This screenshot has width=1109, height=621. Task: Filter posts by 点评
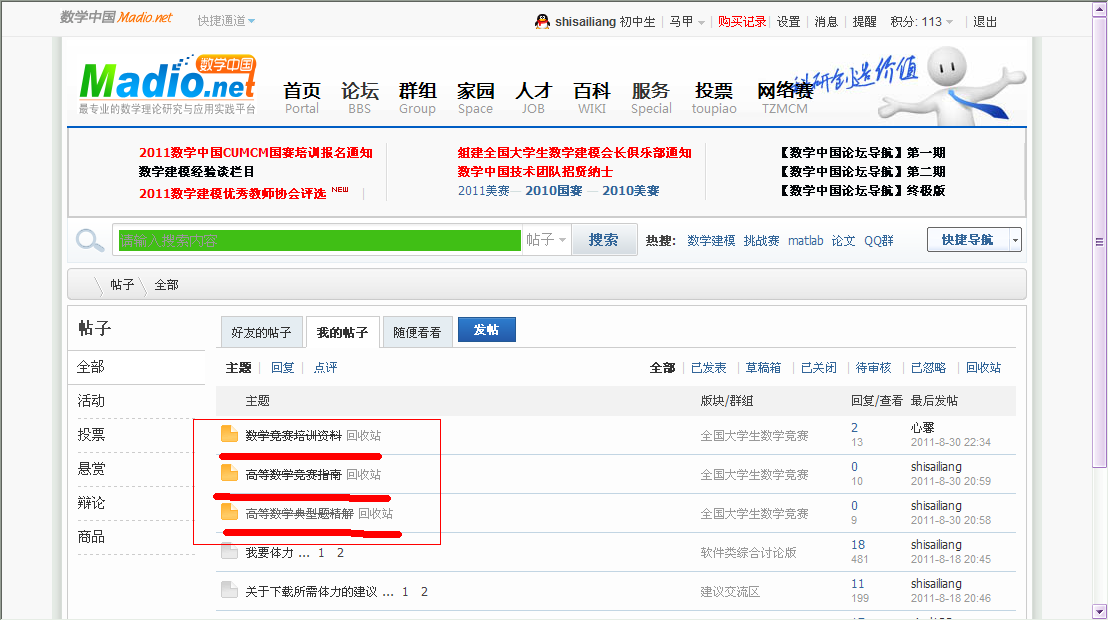pos(325,368)
